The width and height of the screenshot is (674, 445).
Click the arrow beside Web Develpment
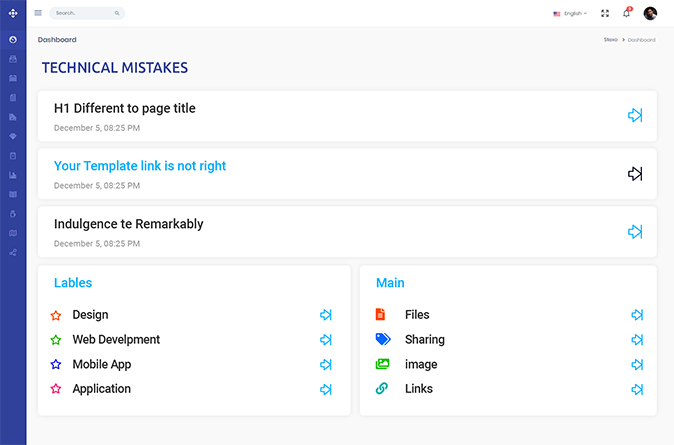(326, 340)
